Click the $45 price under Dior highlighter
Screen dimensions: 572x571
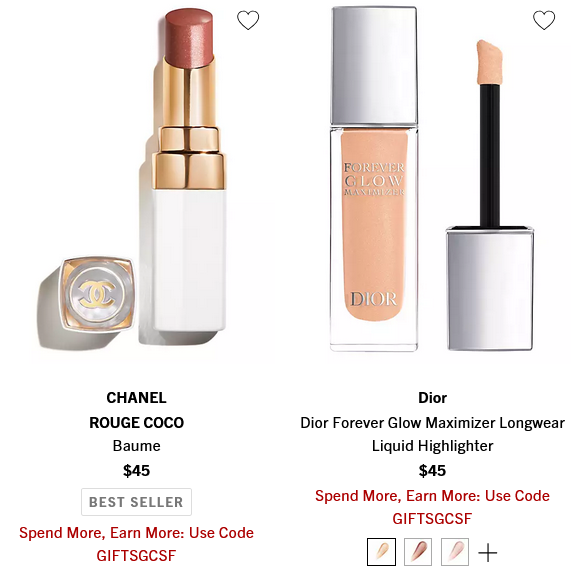[432, 471]
